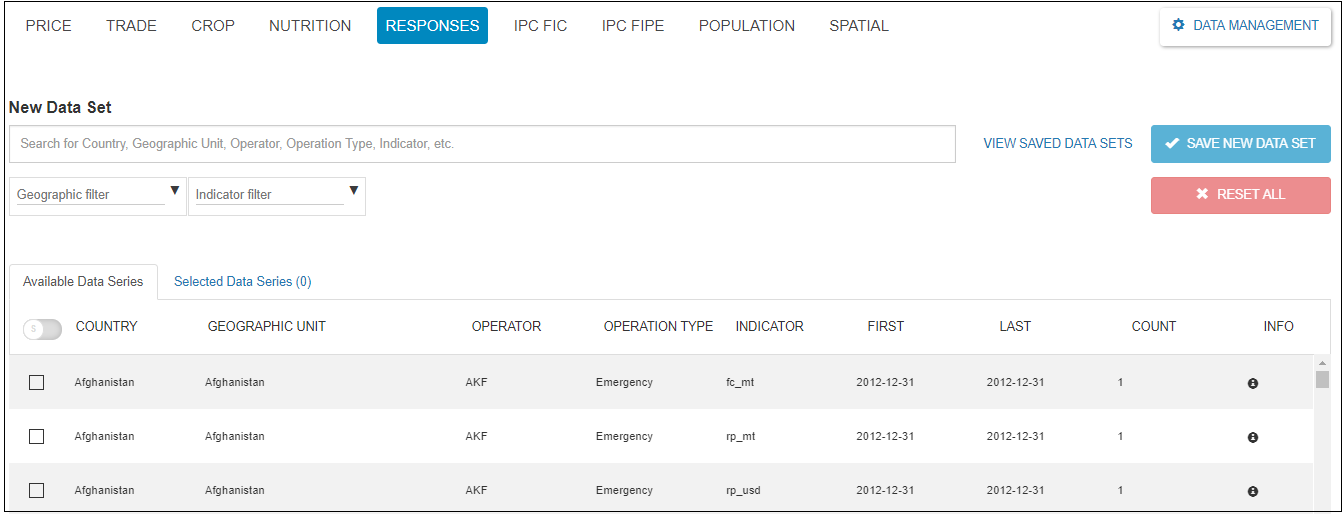Click gear icon in Data Management button
Image resolution: width=1342 pixels, height=514 pixels.
[1178, 26]
